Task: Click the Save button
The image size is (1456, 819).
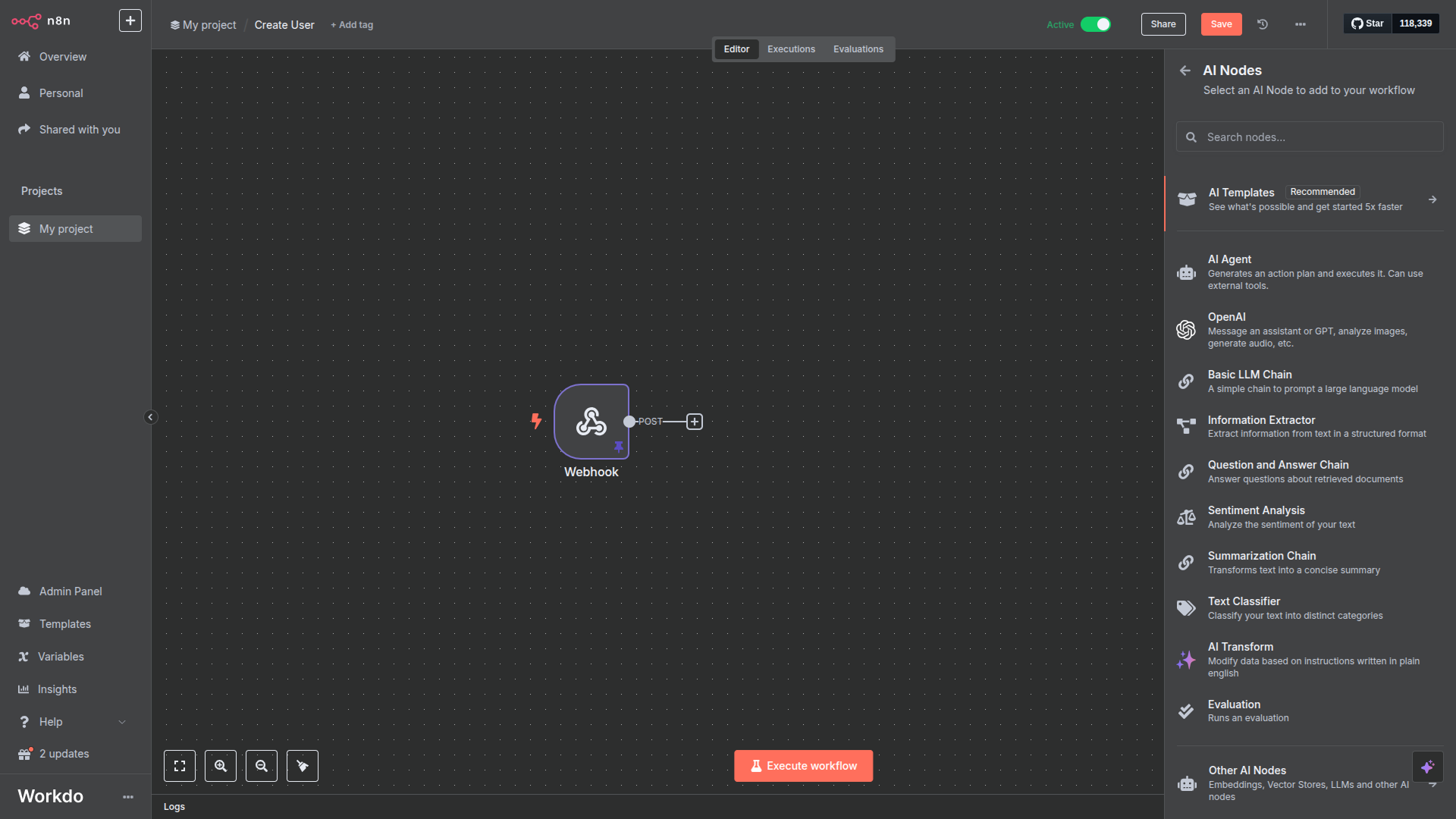Action: click(x=1221, y=24)
